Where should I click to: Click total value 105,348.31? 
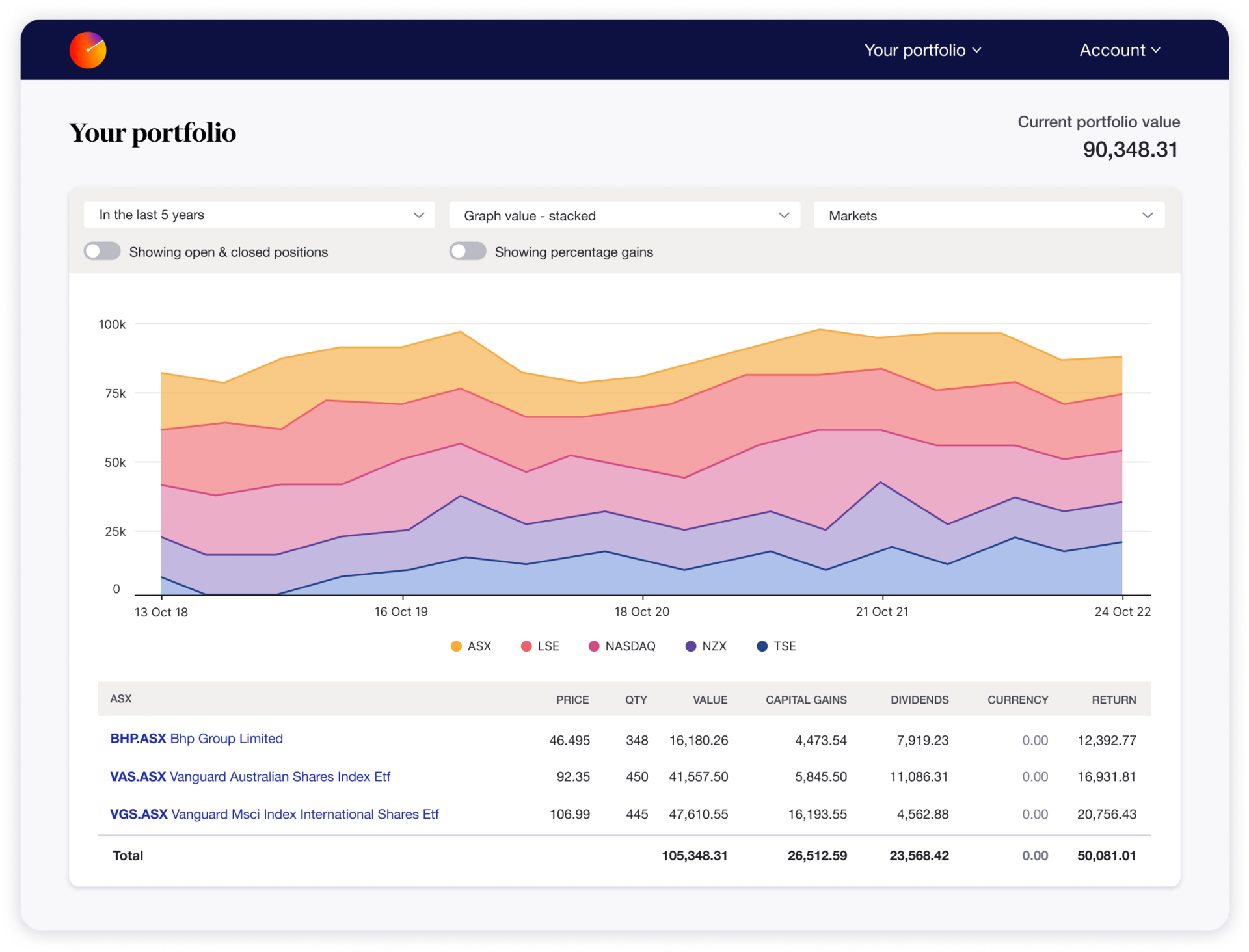click(695, 856)
